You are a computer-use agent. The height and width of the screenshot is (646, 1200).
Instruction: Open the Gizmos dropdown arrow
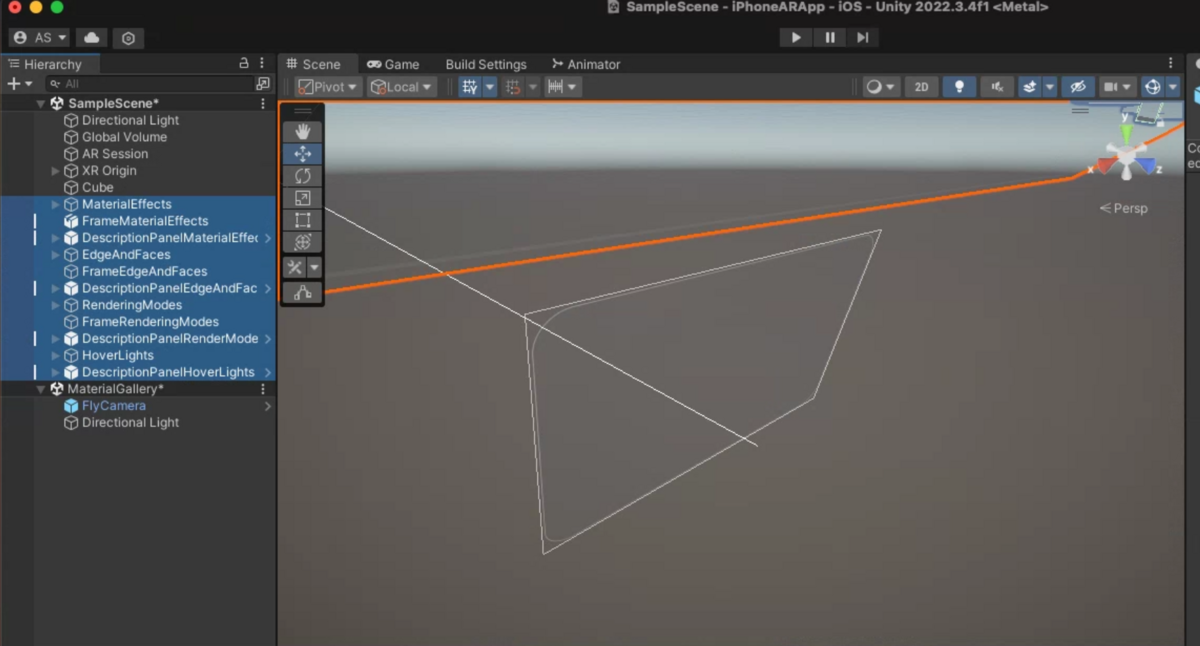click(x=1172, y=87)
